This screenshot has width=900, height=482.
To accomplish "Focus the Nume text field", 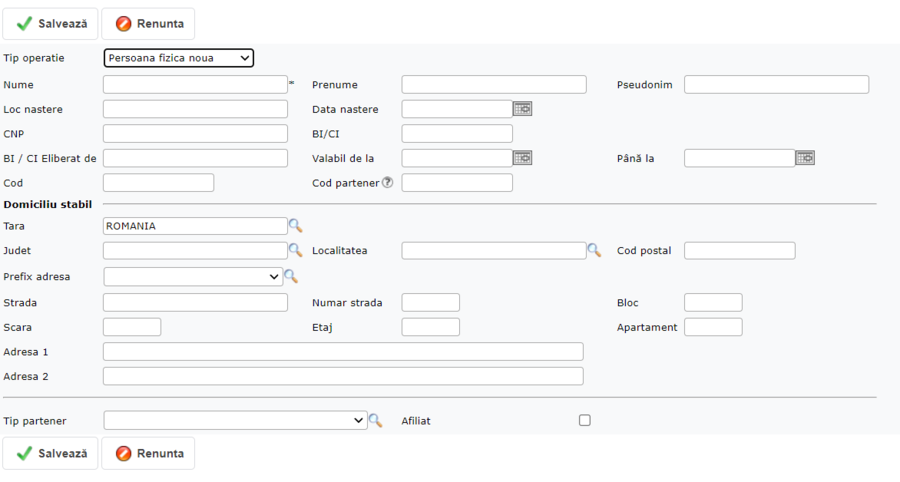I will point(195,85).
